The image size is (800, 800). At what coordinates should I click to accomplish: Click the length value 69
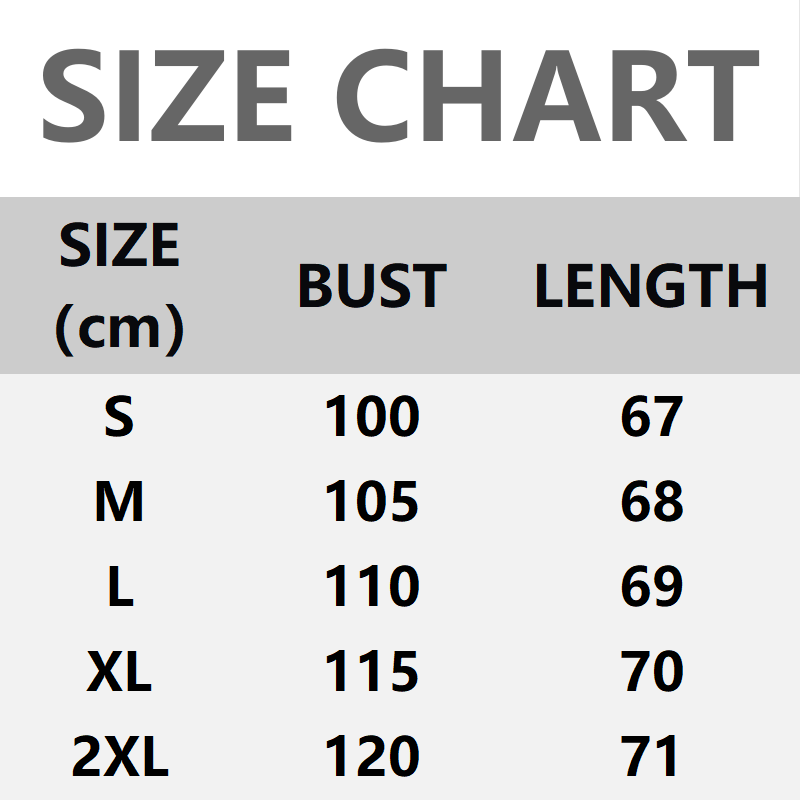651,587
